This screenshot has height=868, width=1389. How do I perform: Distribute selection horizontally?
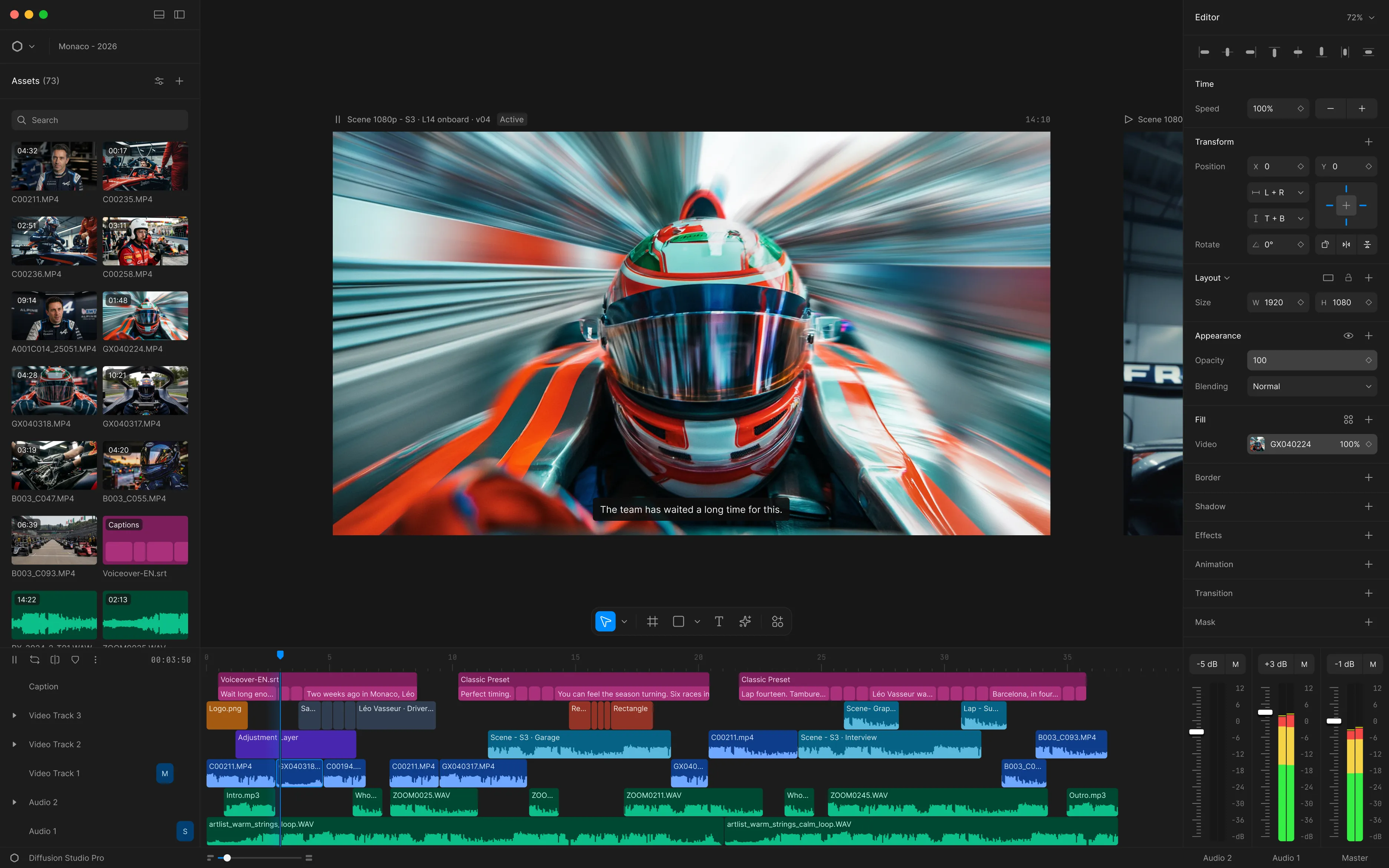1345,52
